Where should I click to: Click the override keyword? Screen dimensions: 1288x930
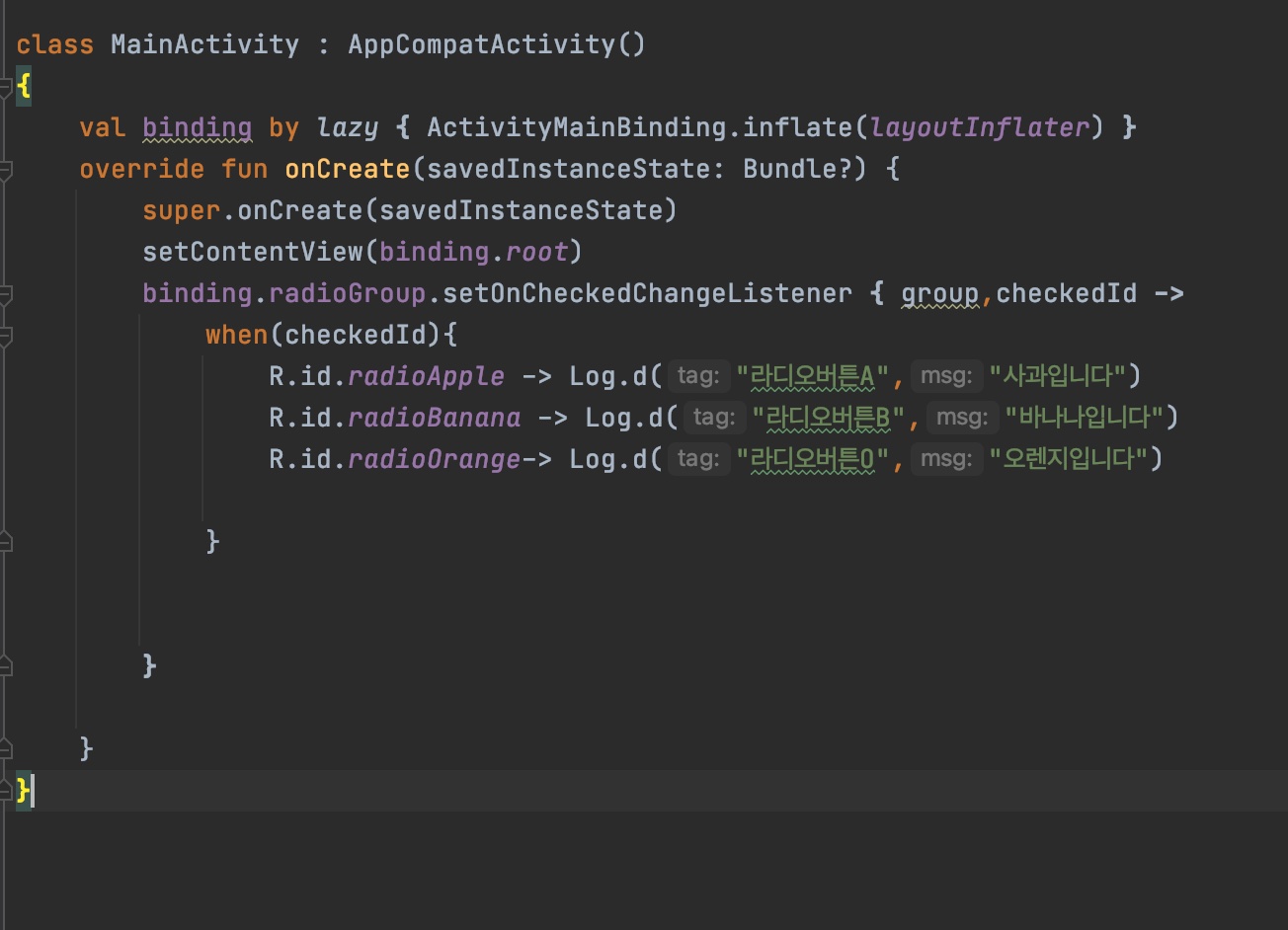(x=141, y=169)
